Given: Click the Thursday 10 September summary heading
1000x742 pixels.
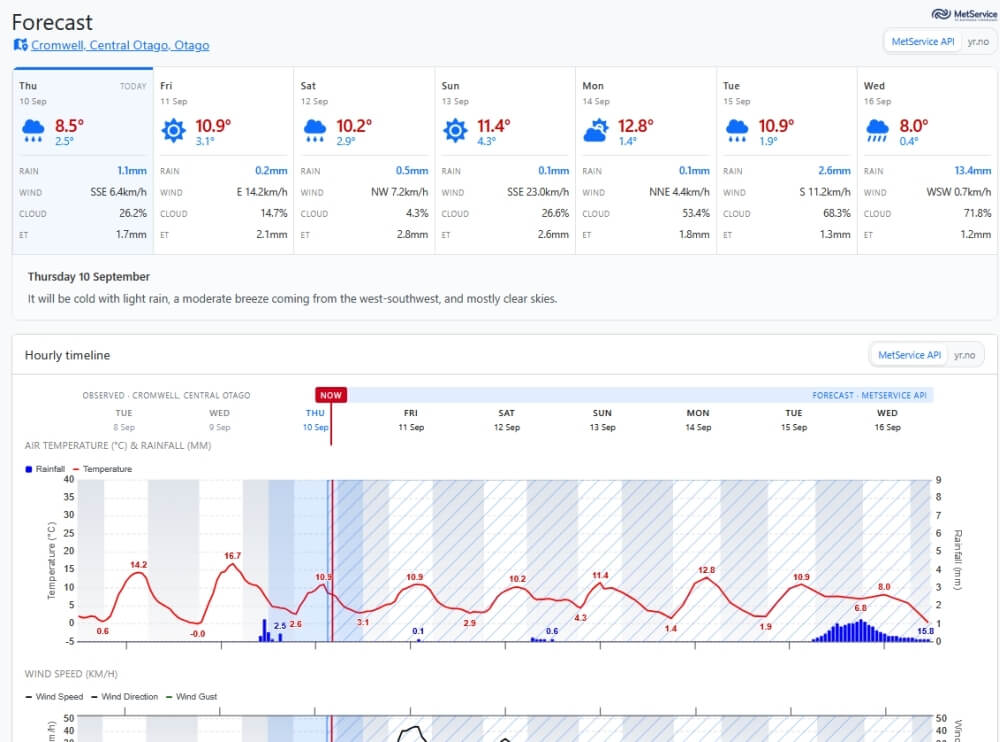Looking at the screenshot, I should click(x=89, y=276).
